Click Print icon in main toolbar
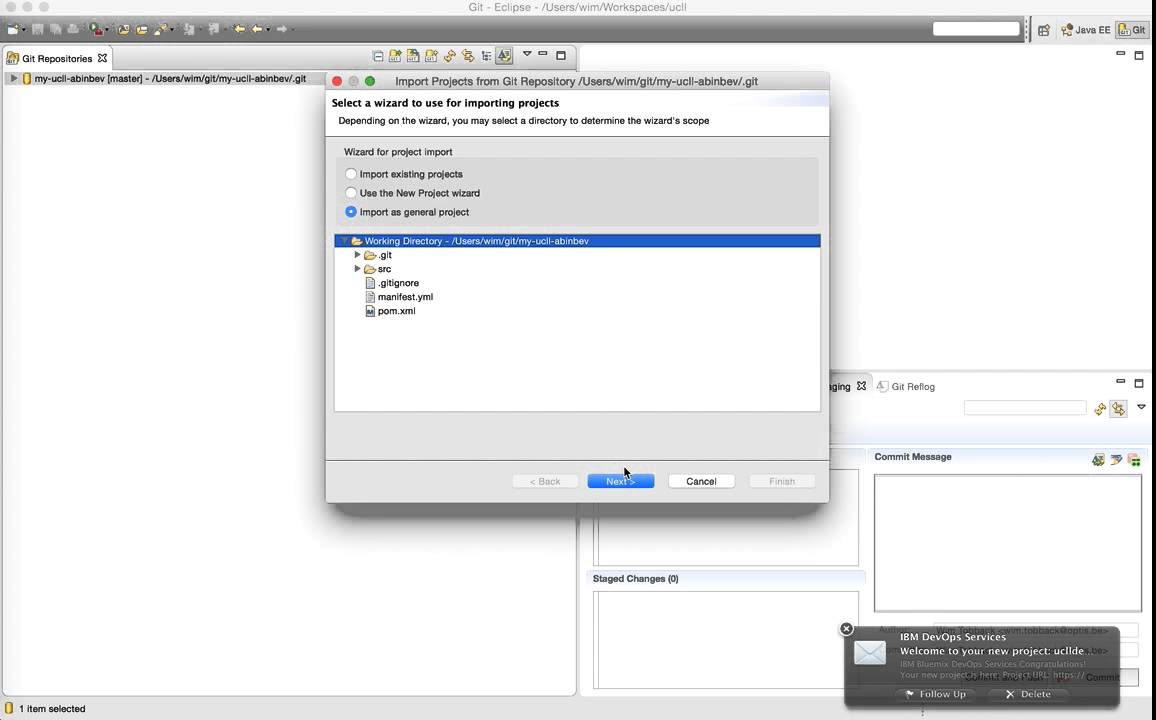 [x=73, y=29]
